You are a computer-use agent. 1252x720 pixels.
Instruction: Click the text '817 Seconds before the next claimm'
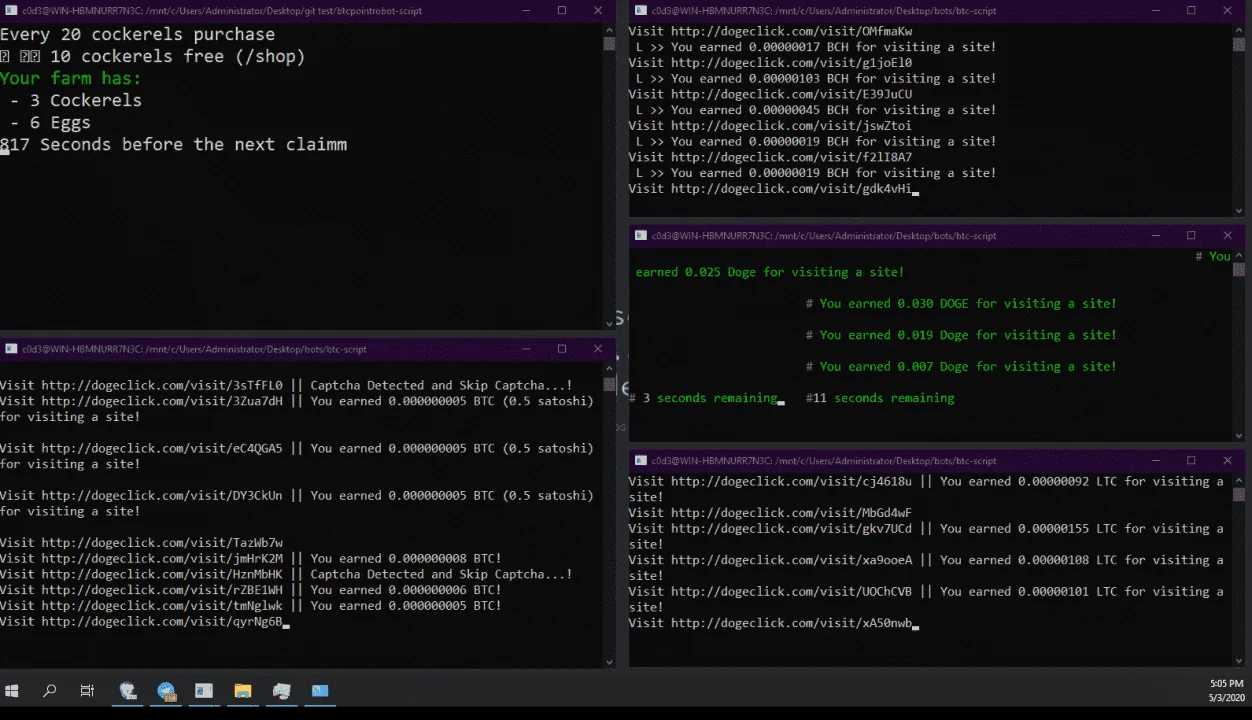point(174,144)
